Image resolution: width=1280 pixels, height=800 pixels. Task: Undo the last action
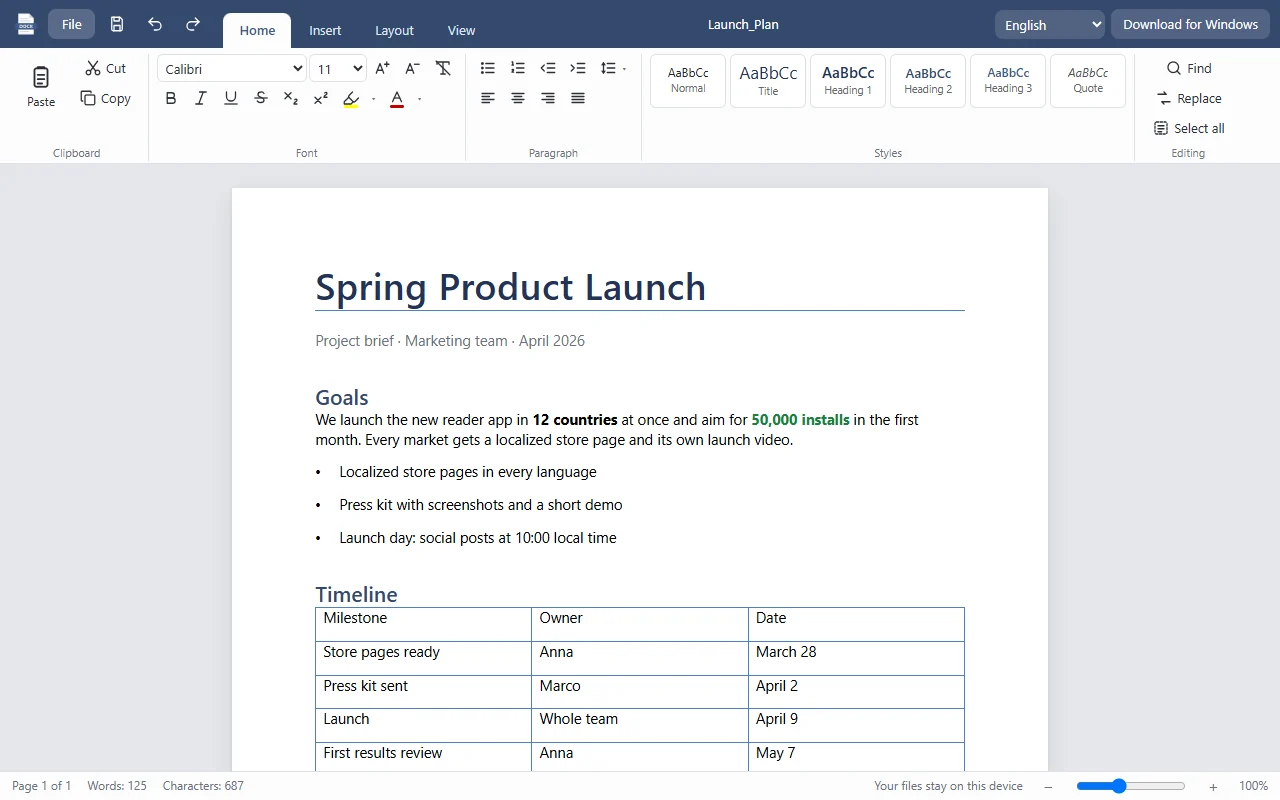click(x=155, y=24)
